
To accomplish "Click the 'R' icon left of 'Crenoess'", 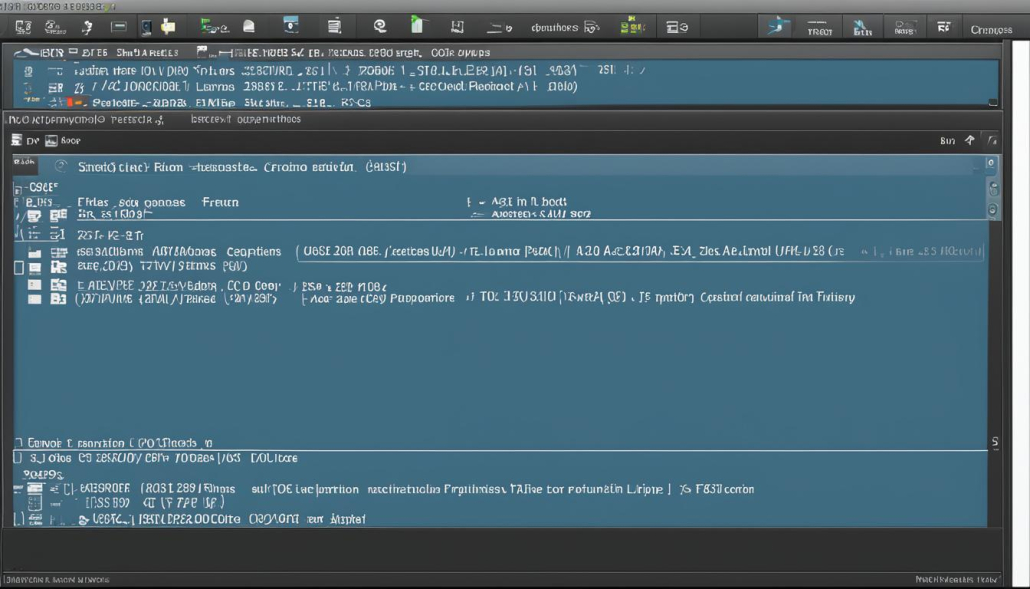I will tap(943, 27).
